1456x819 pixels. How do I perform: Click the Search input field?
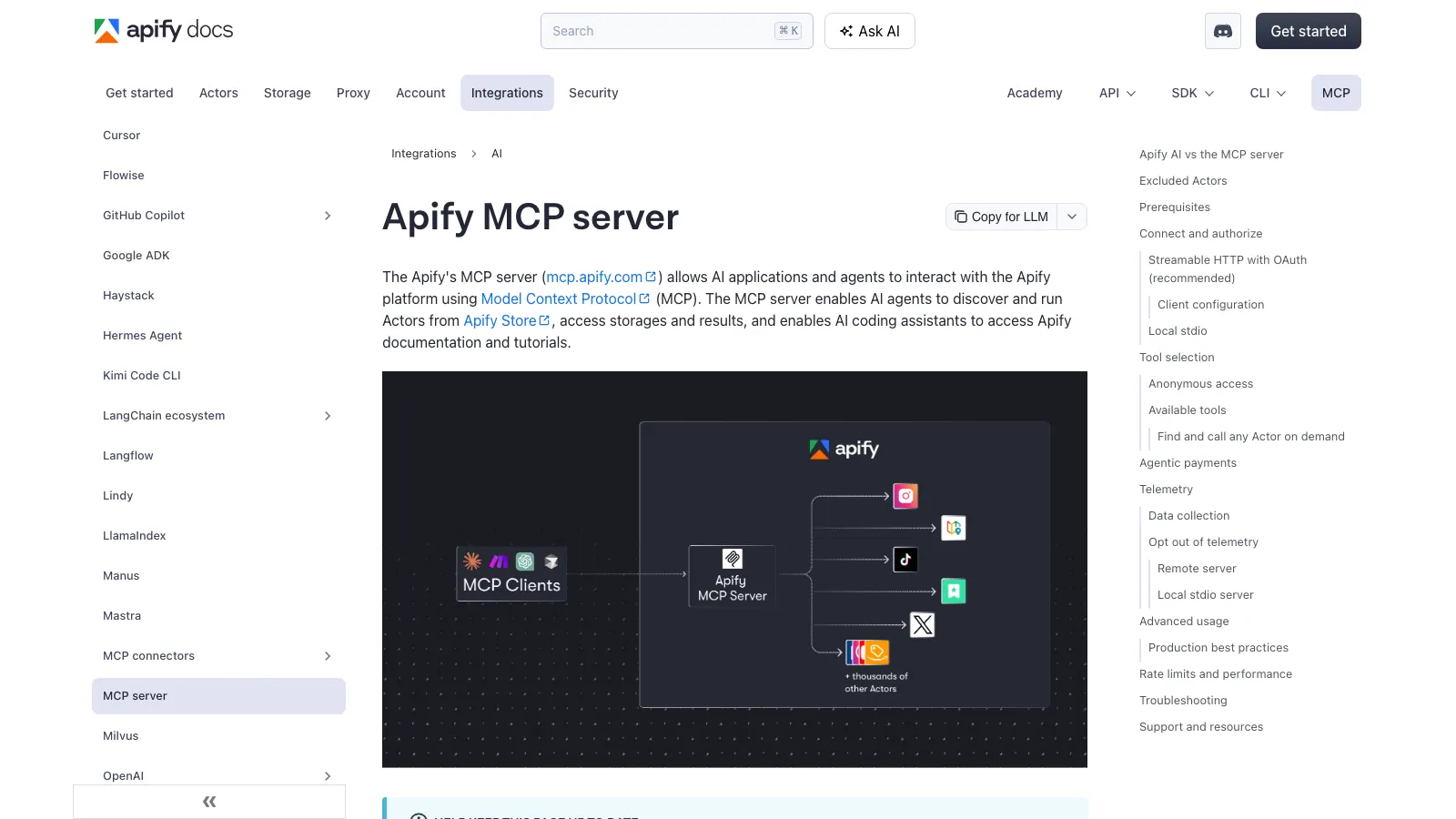676,31
